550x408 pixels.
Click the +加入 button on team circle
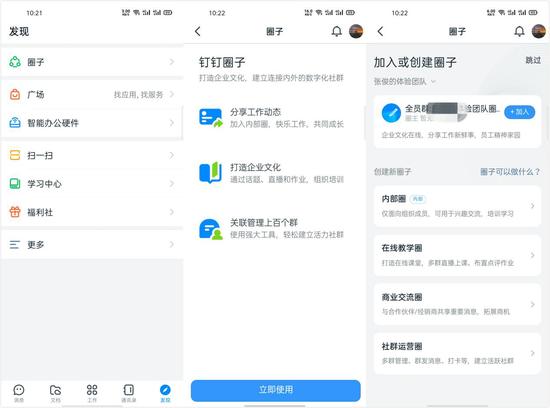[519, 112]
